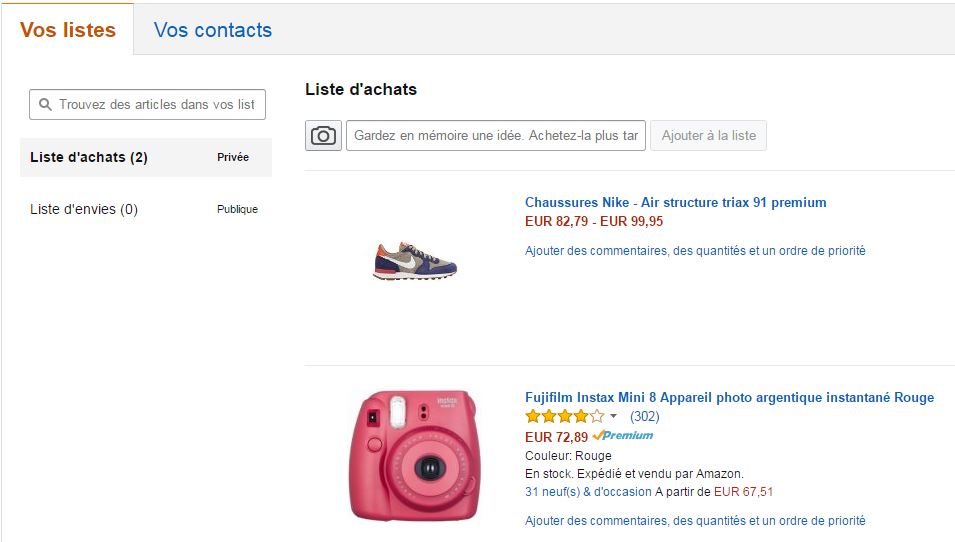Viewport: 955px width, 542px height.
Task: Add comments link under Fujifilm camera
Action: [695, 521]
